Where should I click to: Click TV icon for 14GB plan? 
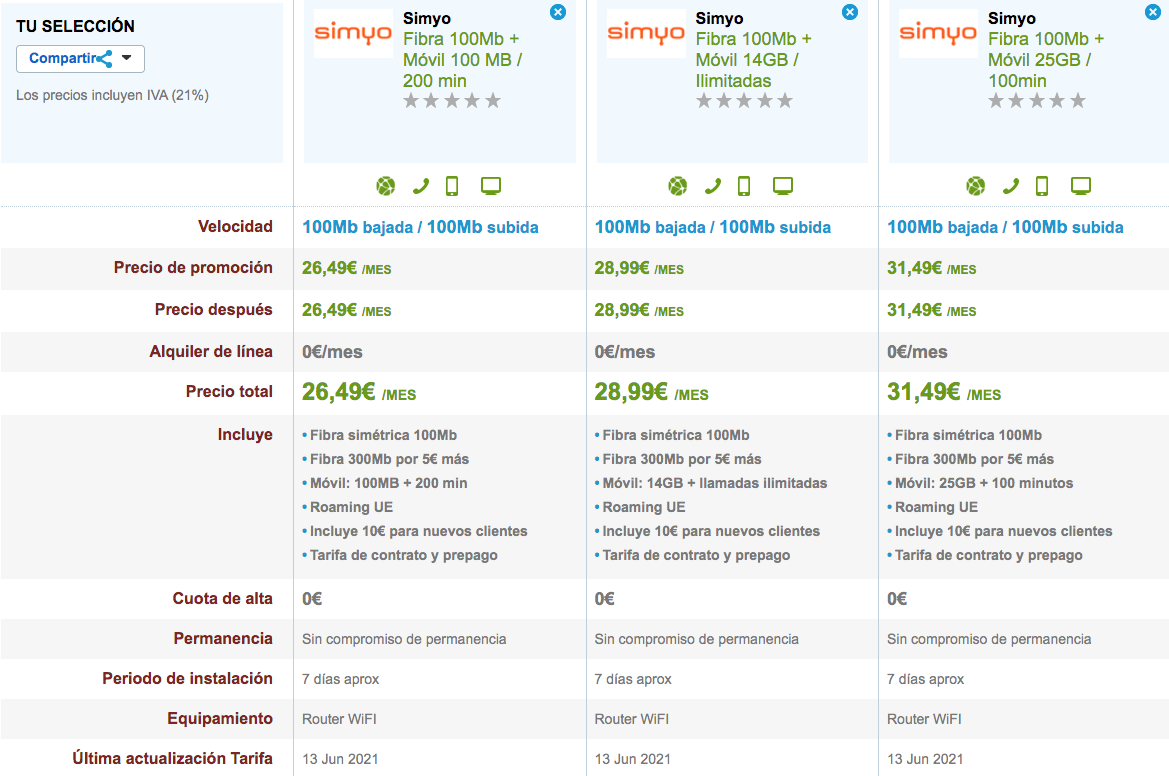pyautogui.click(x=783, y=186)
